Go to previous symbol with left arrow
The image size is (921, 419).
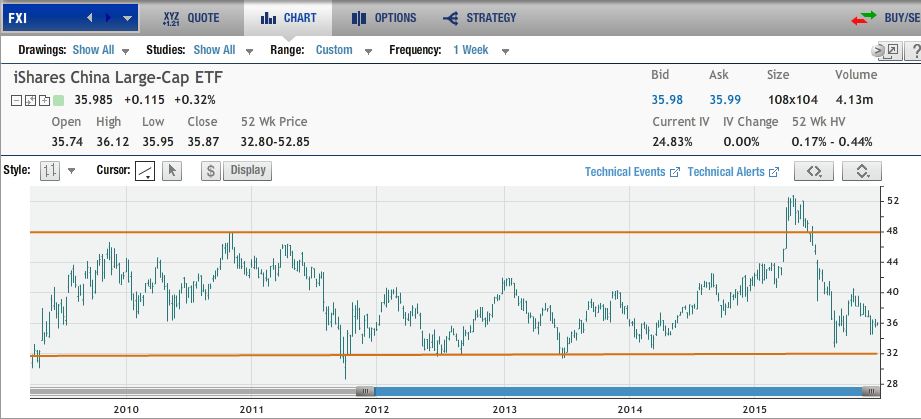tap(89, 18)
